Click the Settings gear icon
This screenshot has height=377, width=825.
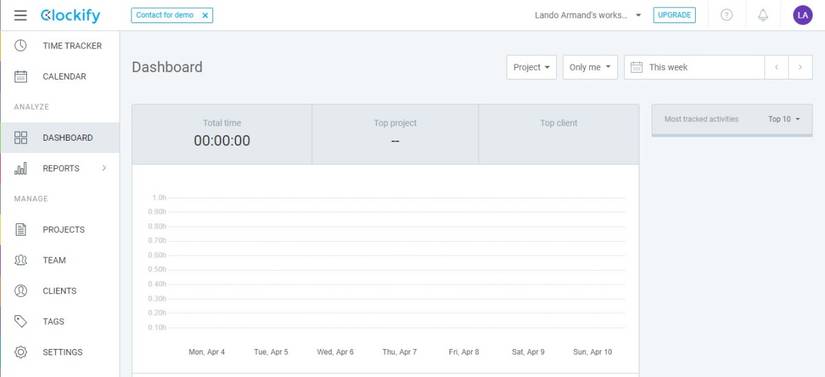(x=21, y=352)
